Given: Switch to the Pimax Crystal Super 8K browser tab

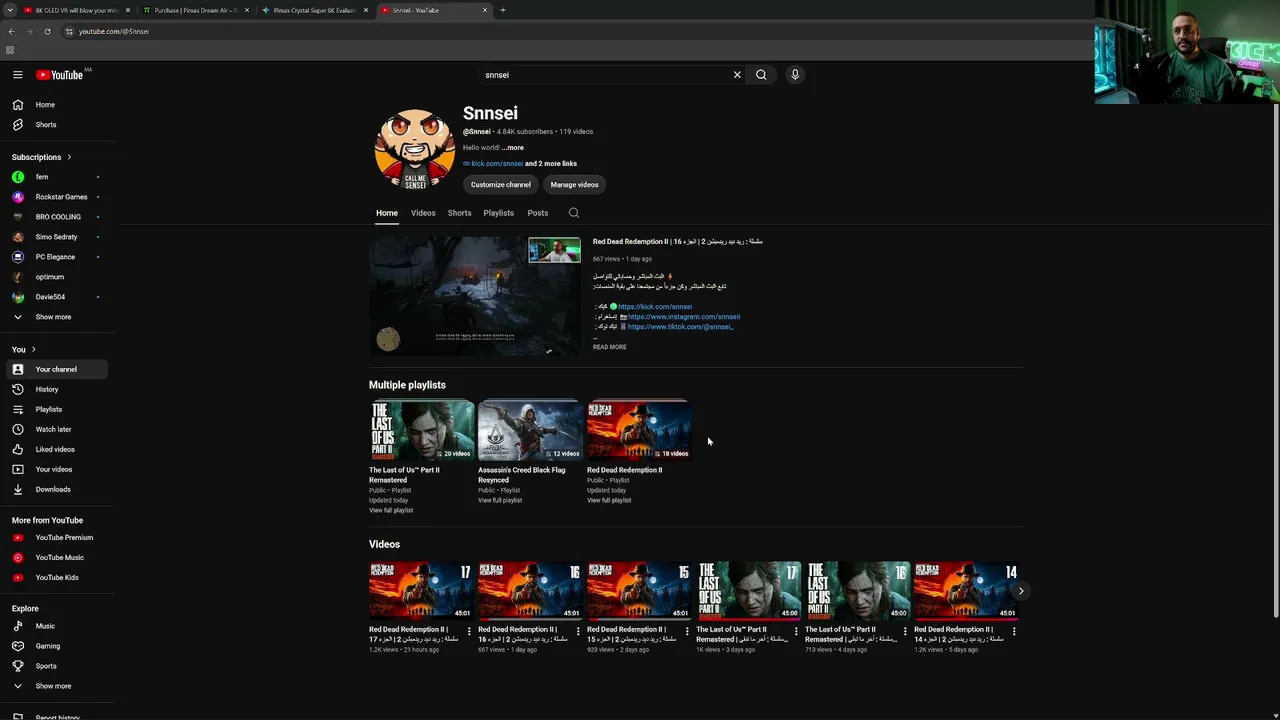Looking at the screenshot, I should point(313,10).
